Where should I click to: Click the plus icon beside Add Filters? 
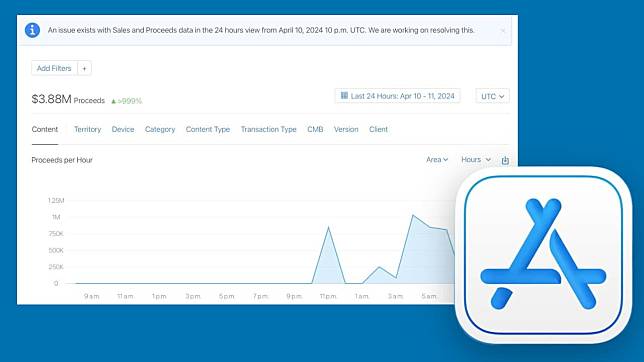tap(84, 68)
